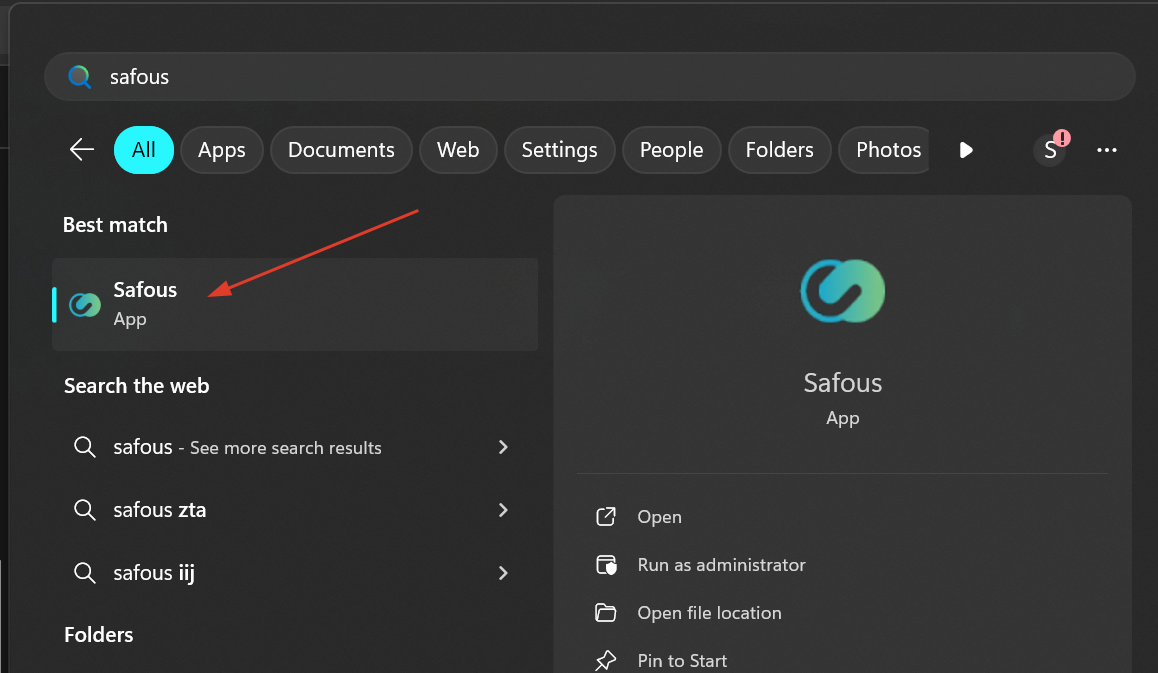The width and height of the screenshot is (1158, 673).
Task: Expand the 'safous iij' suggestion chevron
Action: point(503,573)
